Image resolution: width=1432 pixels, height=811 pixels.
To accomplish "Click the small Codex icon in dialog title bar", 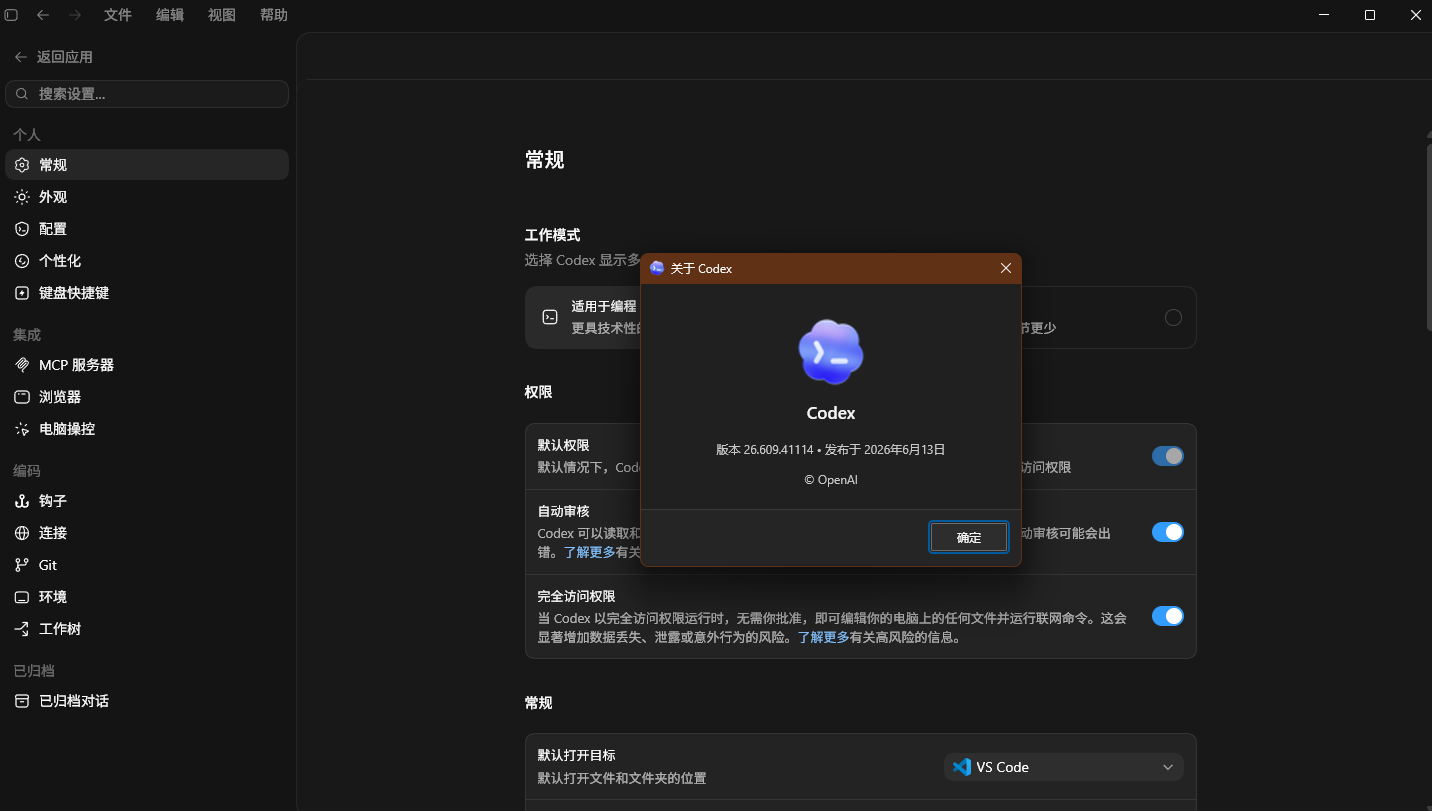I will (657, 268).
